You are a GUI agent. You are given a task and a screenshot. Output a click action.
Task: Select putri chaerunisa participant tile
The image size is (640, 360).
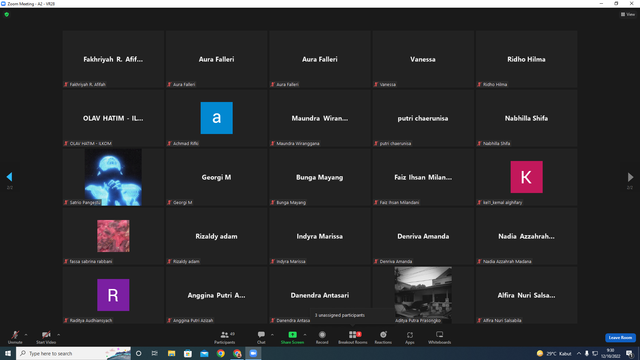[423, 118]
